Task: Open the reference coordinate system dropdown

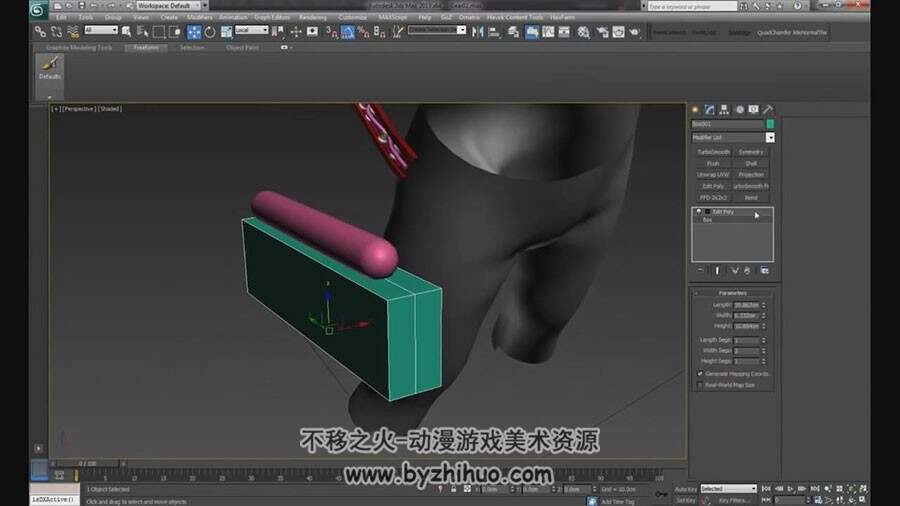Action: (x=251, y=30)
